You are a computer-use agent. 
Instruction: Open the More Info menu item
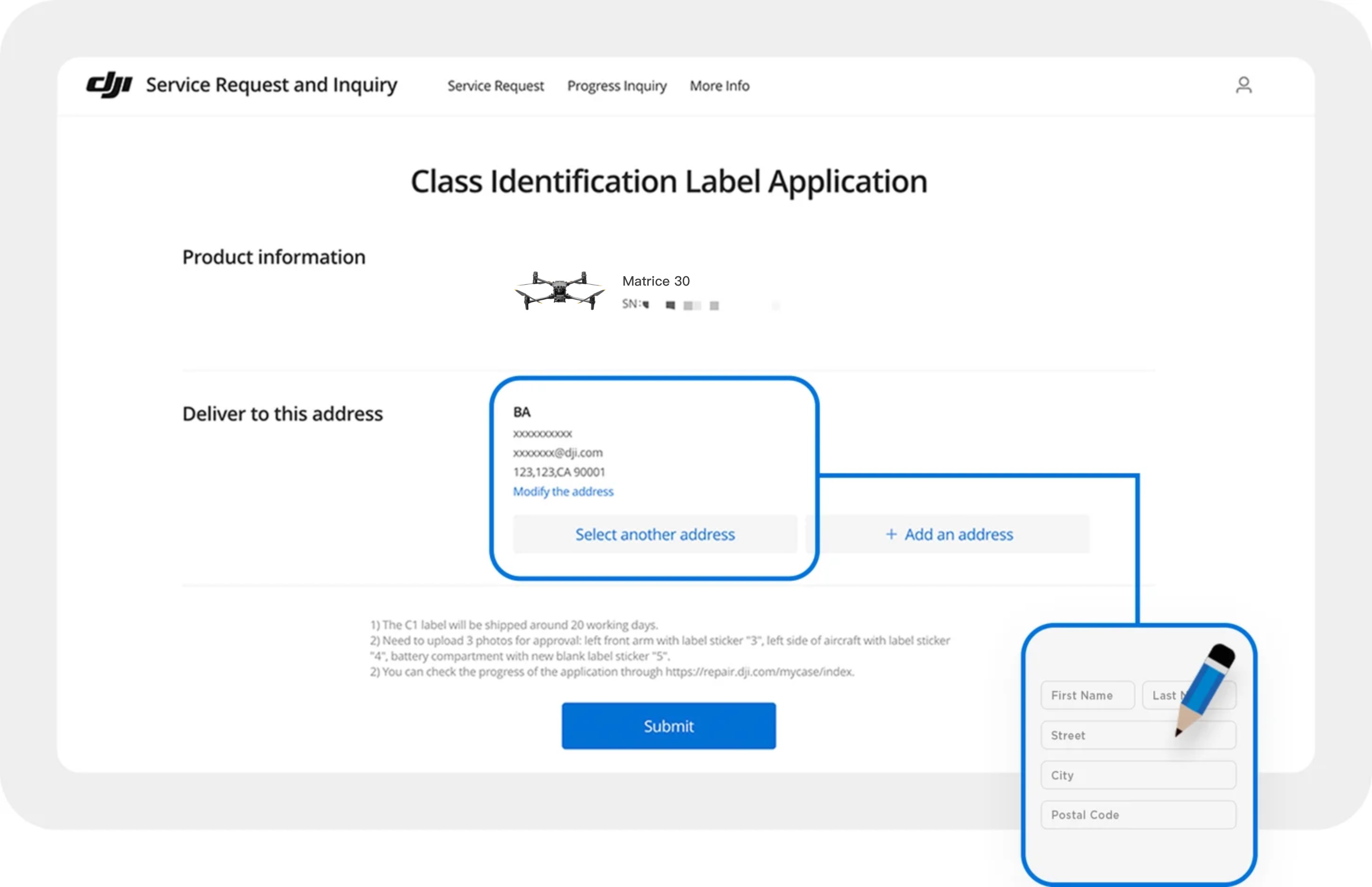click(x=719, y=86)
